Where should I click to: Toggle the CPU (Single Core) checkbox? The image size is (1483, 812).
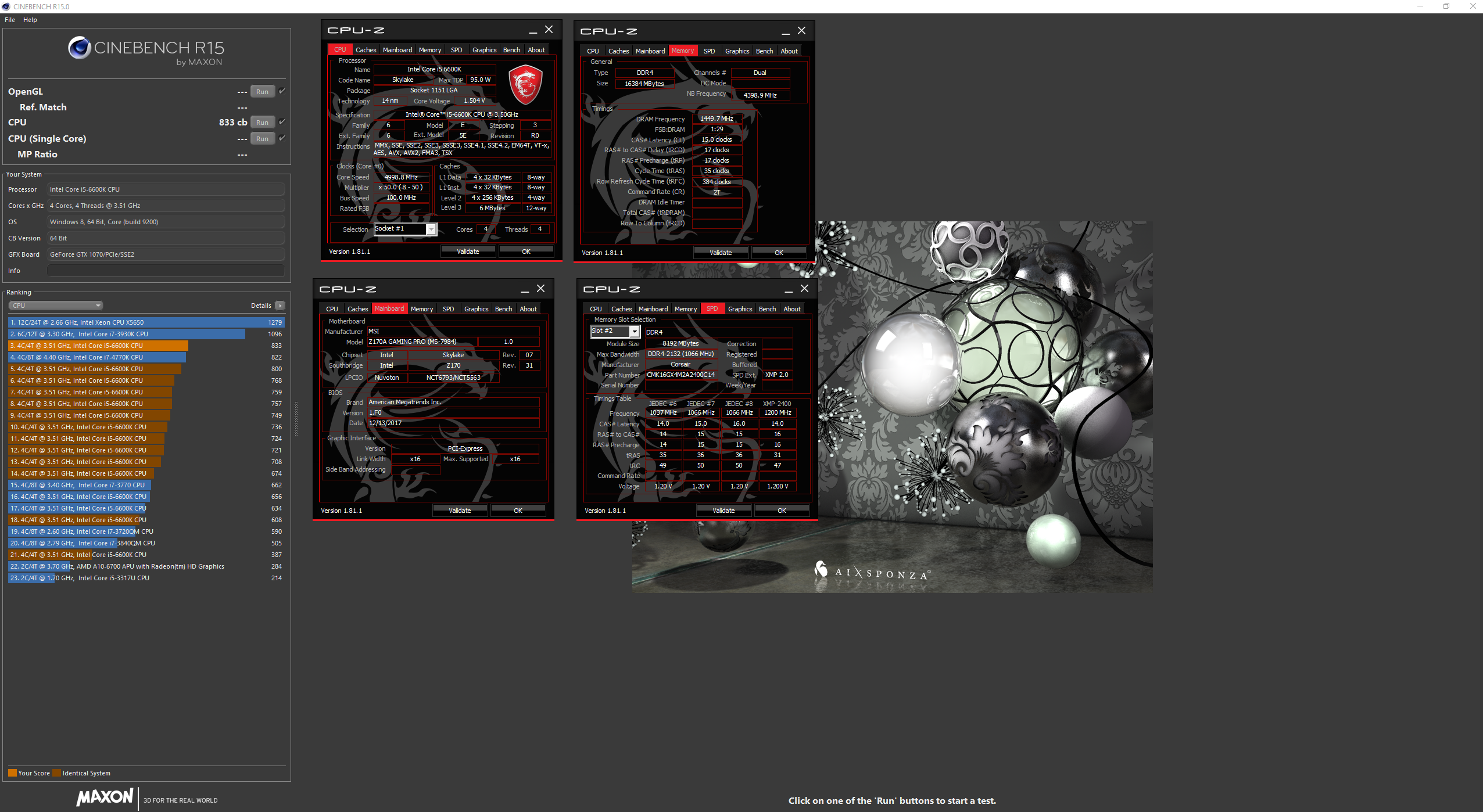click(282, 138)
